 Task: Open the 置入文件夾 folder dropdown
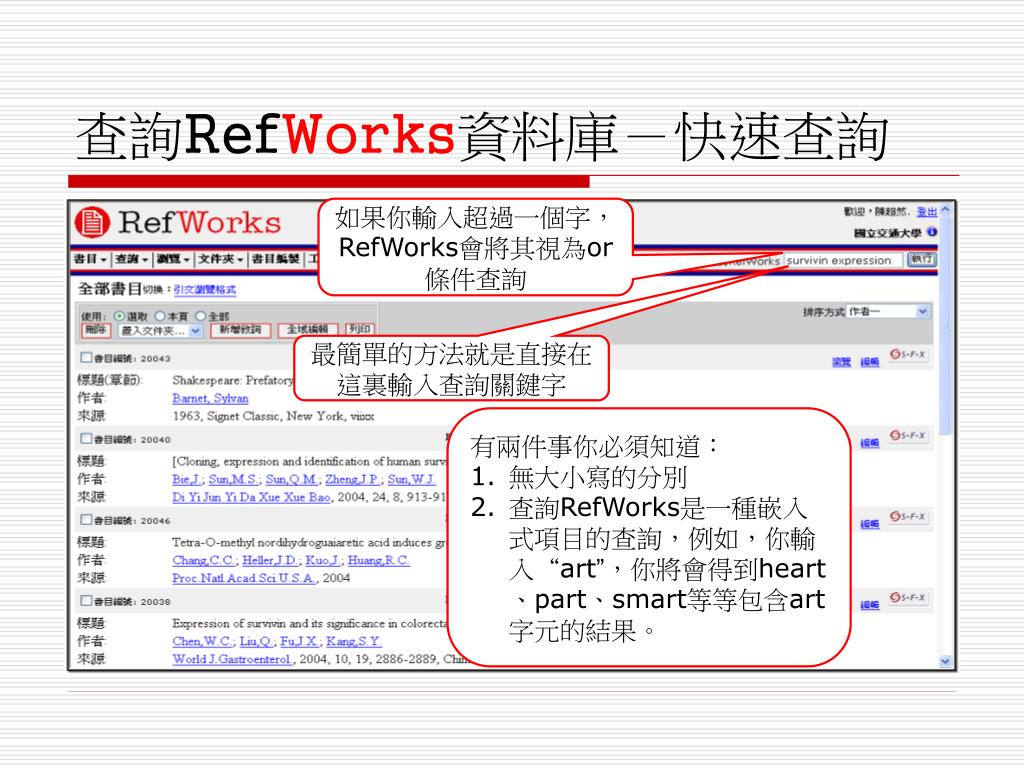pos(161,330)
